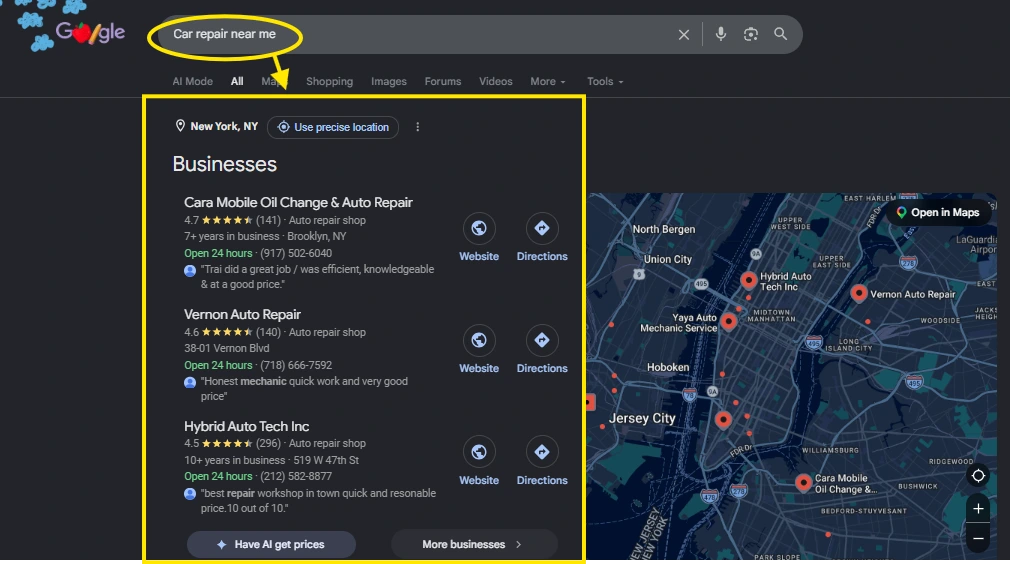Click the Union City label on the map
This screenshot has width=1010, height=564.
tap(668, 259)
